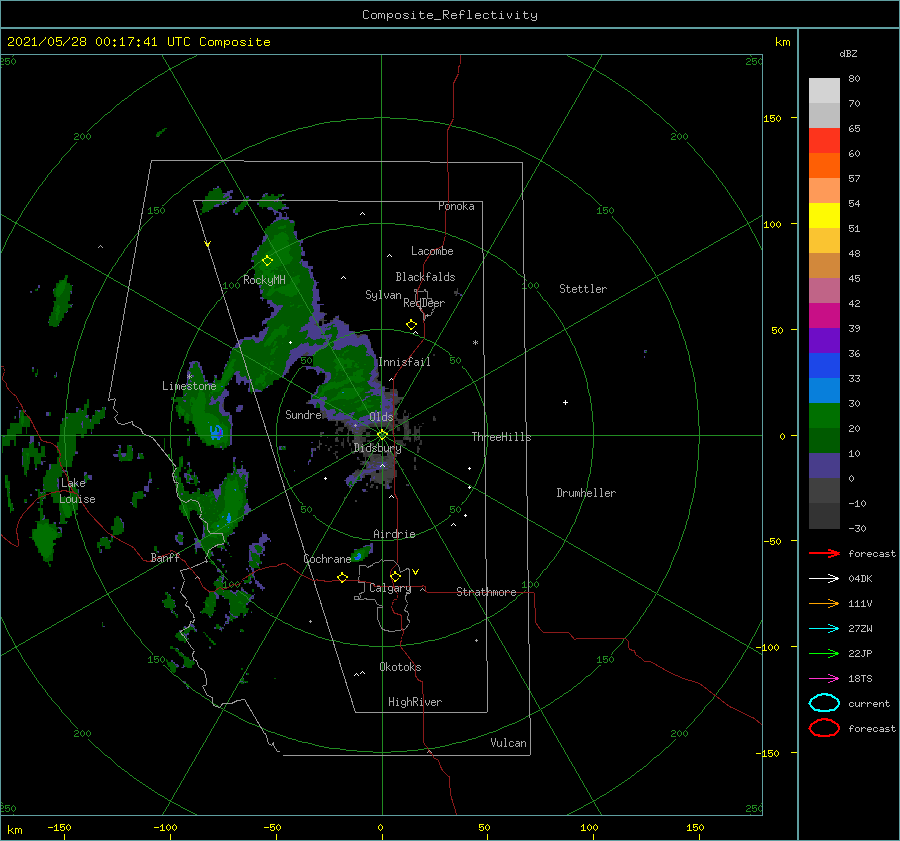This screenshot has width=900, height=841.
Task: Click the asterisk marker near Limestone
Action: pyautogui.click(x=189, y=377)
